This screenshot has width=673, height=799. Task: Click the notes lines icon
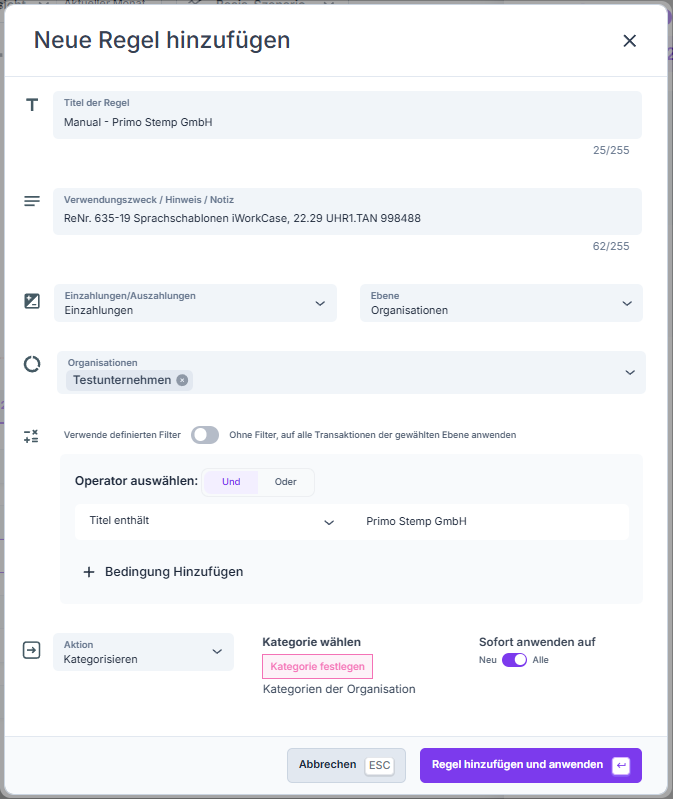(x=32, y=201)
